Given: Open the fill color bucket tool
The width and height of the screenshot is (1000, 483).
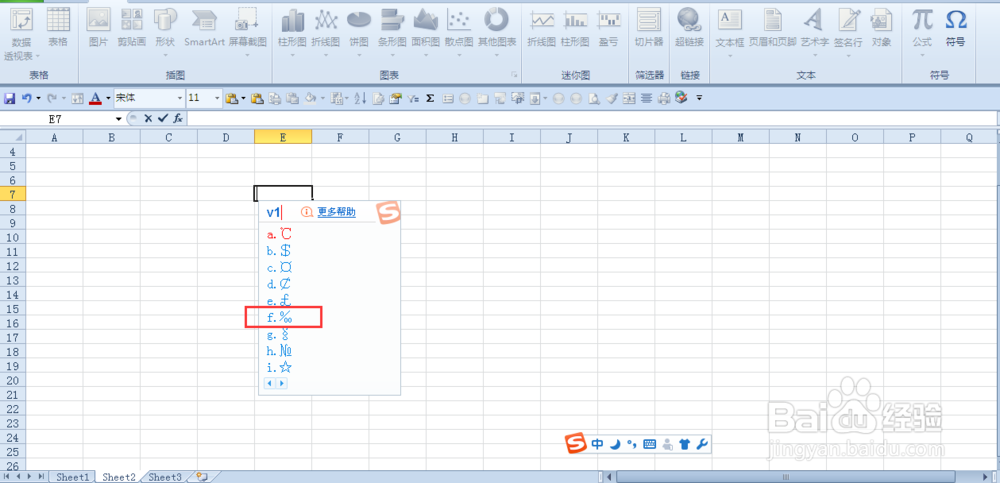Looking at the screenshot, I should 310,98.
